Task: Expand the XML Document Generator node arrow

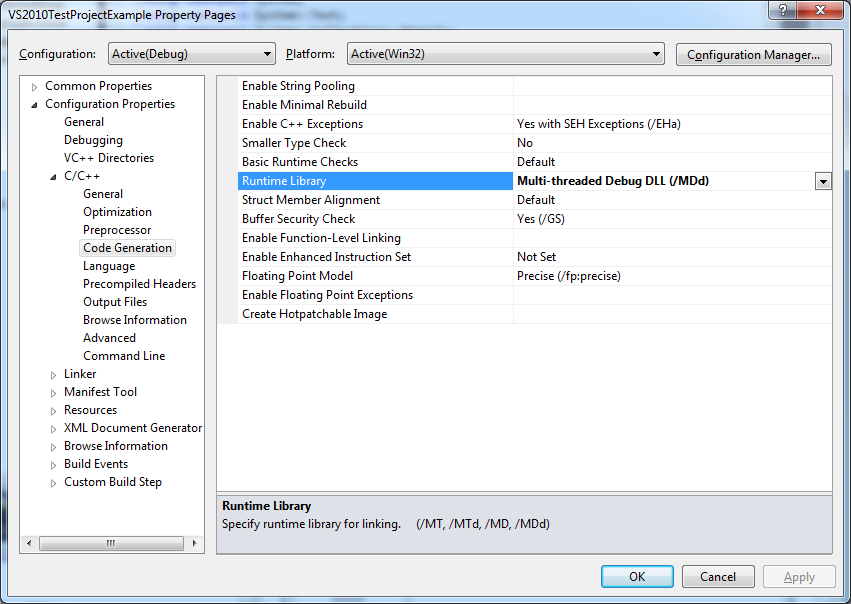Action: click(x=53, y=429)
